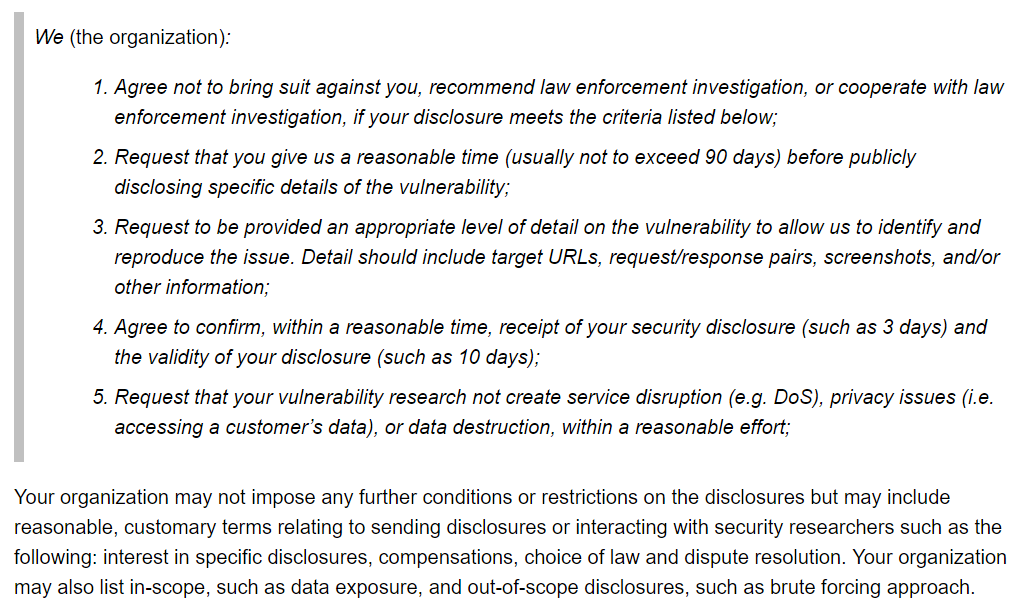Click the italic word "We" at top

[49, 37]
